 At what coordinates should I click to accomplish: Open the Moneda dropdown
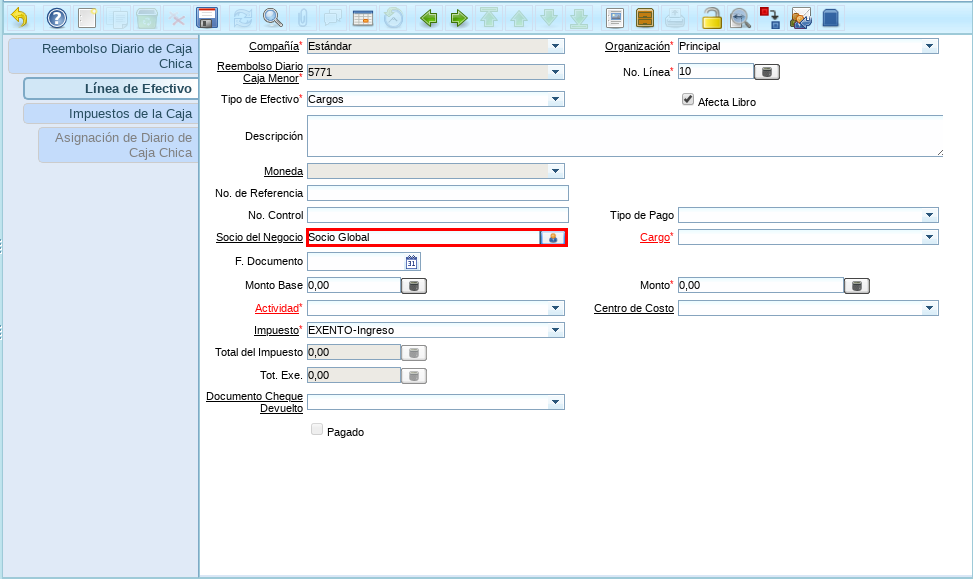pyautogui.click(x=555, y=171)
